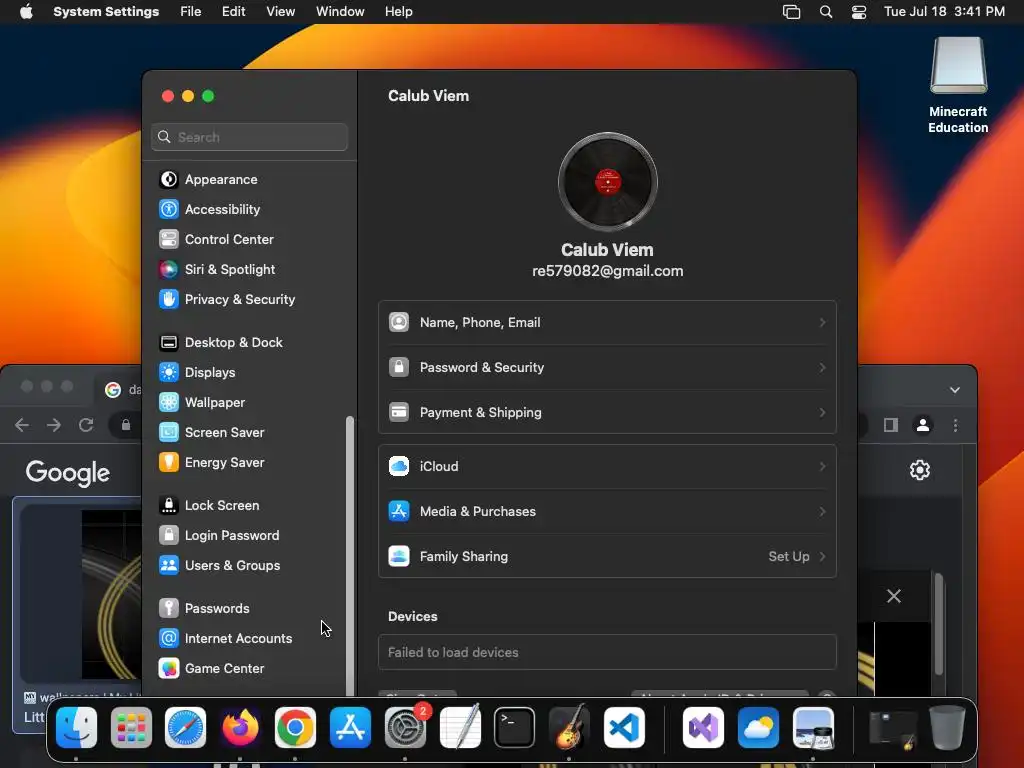
Task: Open the Apple menu
Action: [x=26, y=12]
